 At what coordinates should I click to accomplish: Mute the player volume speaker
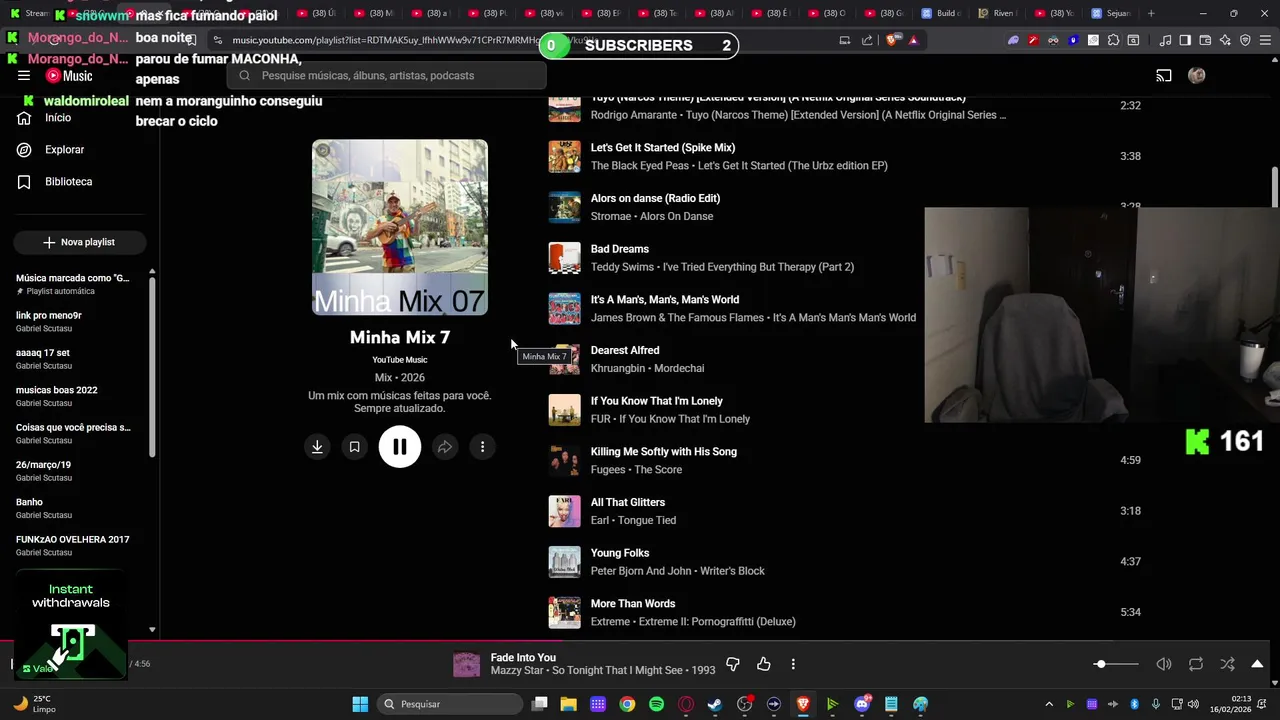1164,664
